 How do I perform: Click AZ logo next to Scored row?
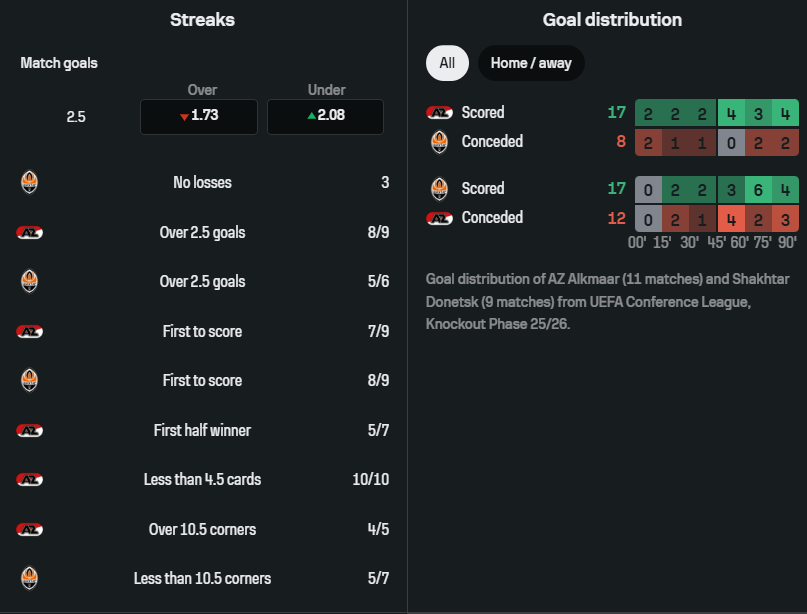(x=438, y=113)
